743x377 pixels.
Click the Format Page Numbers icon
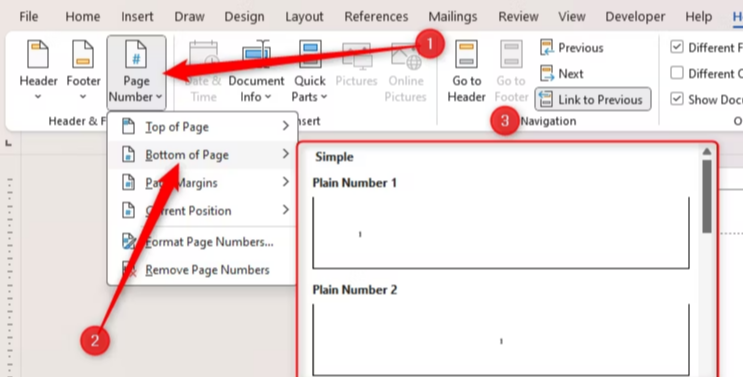pyautogui.click(x=129, y=242)
